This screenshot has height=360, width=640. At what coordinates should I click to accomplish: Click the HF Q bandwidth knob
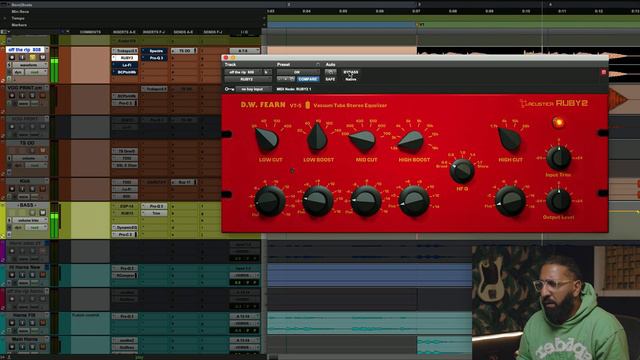point(462,171)
